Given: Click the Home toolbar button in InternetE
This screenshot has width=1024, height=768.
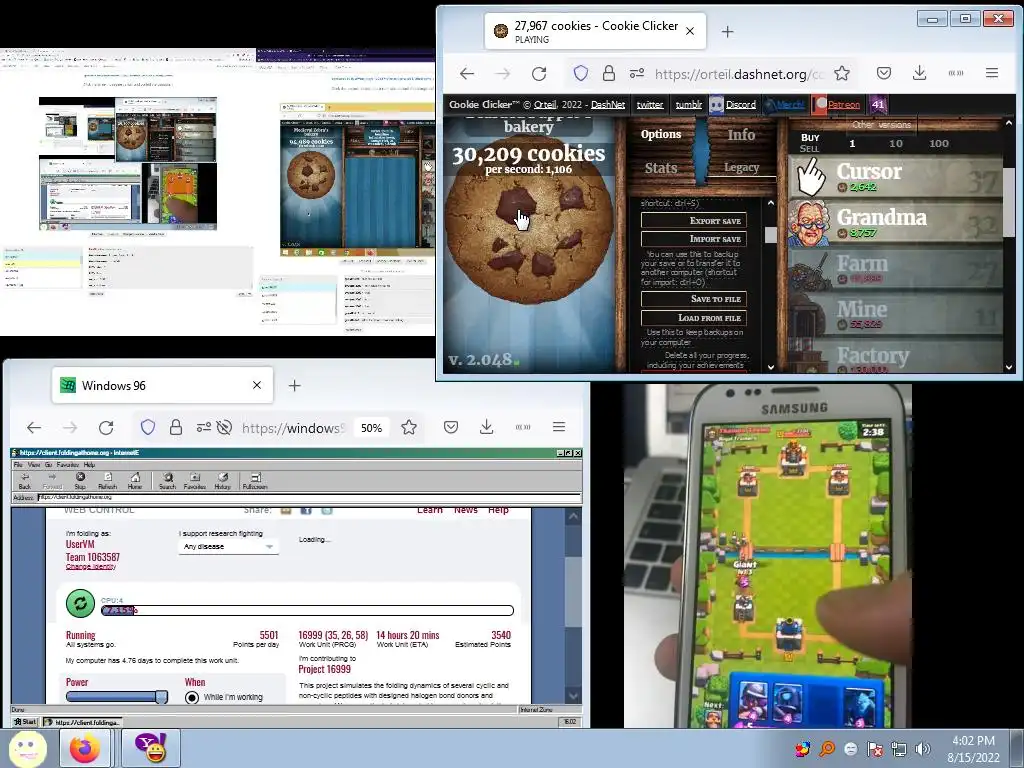Looking at the screenshot, I should click(135, 481).
